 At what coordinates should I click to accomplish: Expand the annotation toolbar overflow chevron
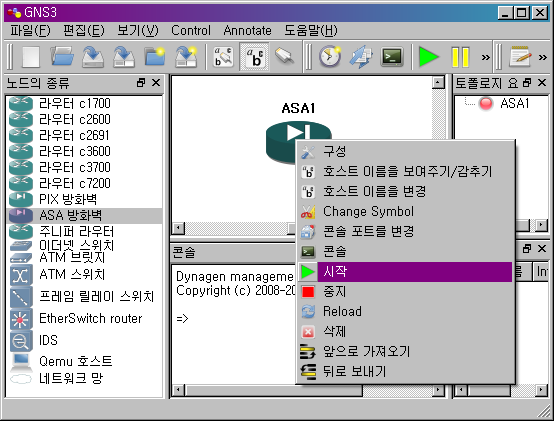[x=542, y=57]
